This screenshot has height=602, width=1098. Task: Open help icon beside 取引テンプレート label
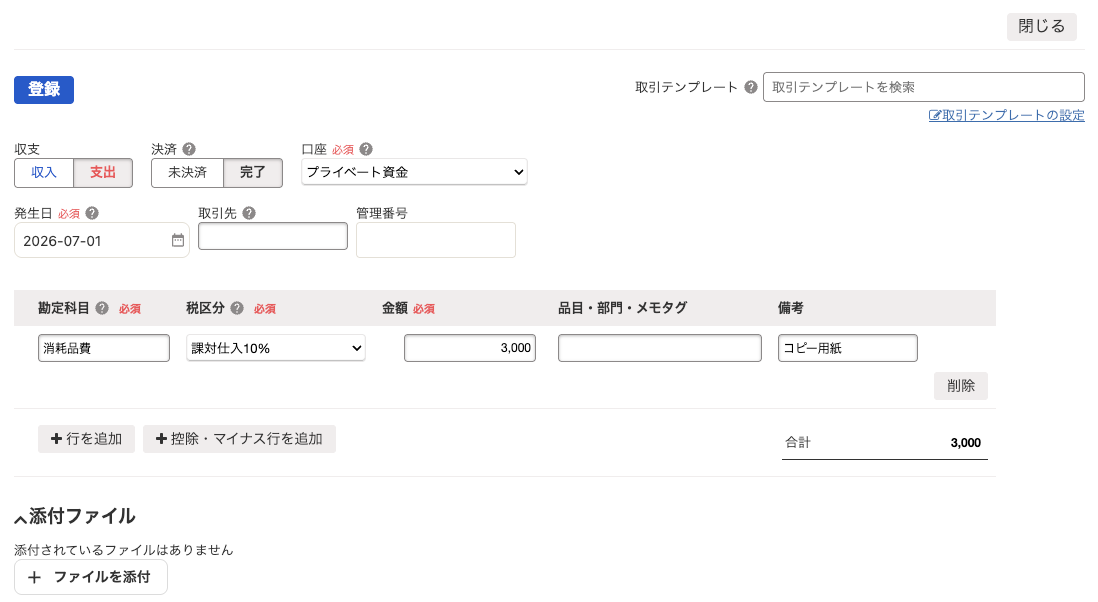coord(751,88)
